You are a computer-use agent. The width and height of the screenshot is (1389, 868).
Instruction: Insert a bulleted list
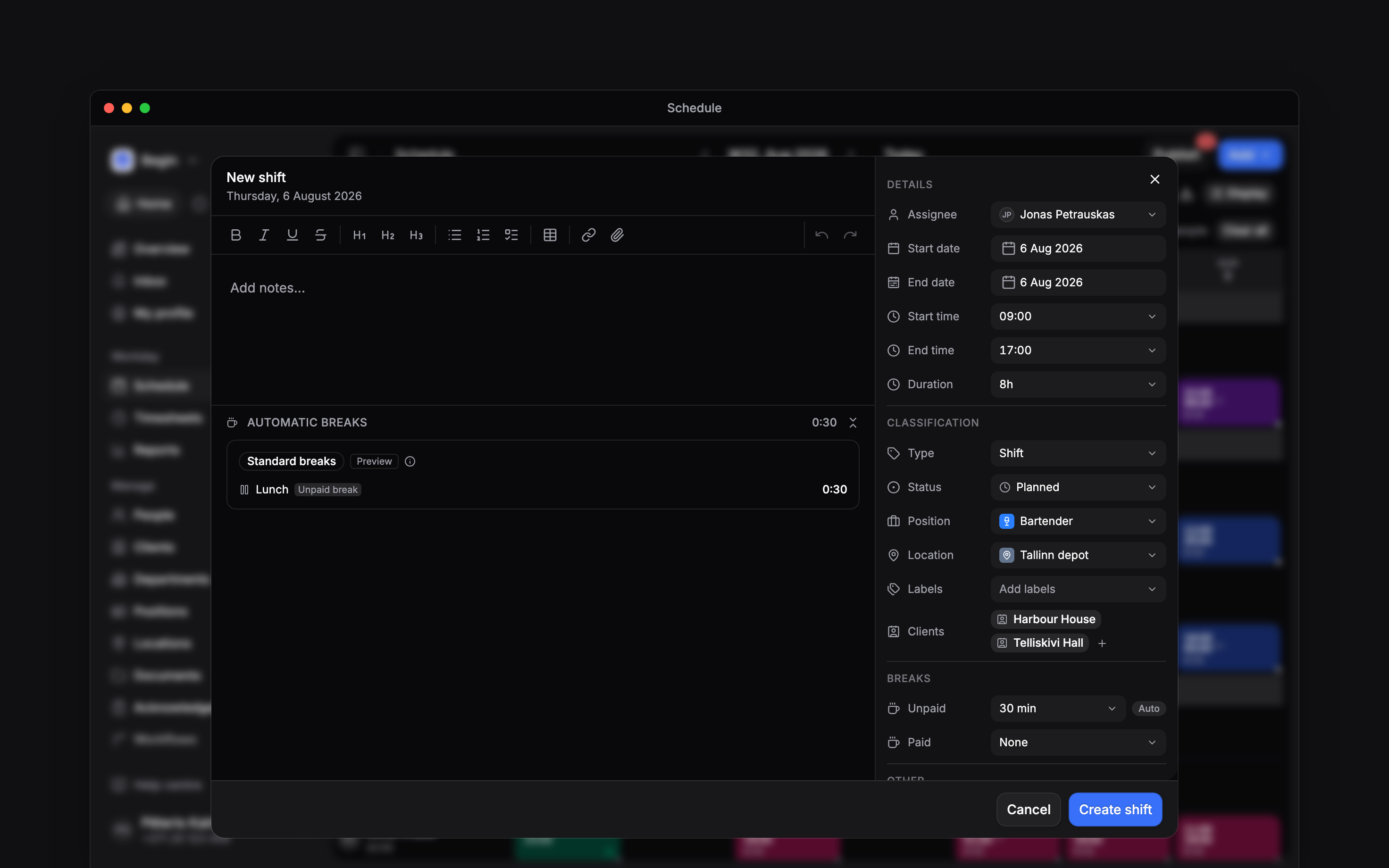point(454,235)
